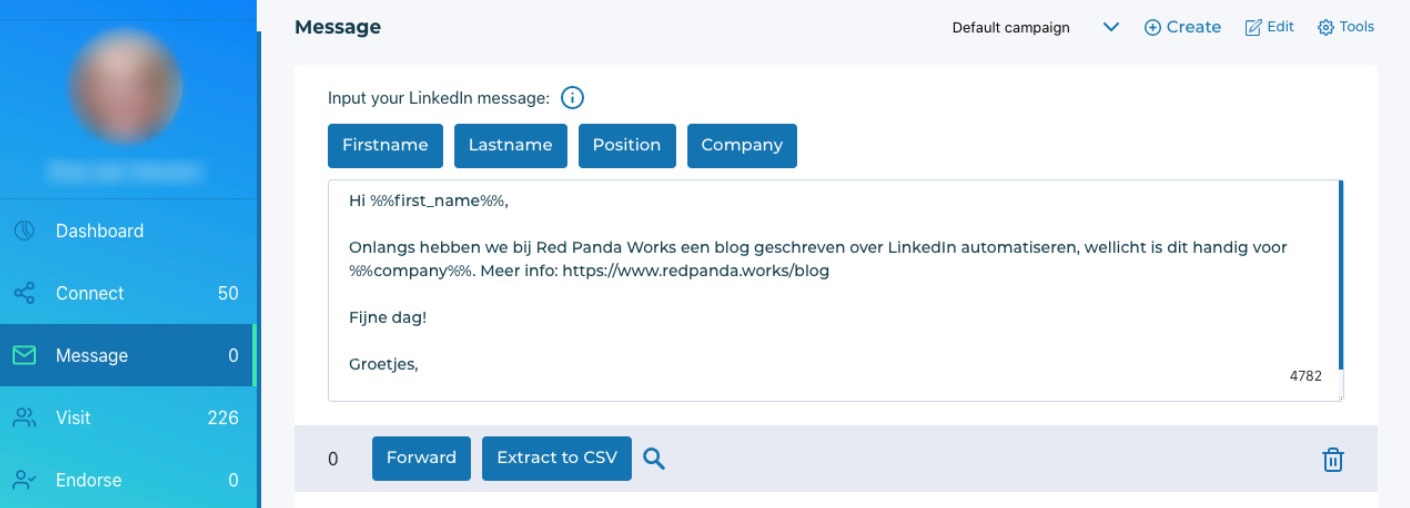Click the Forward button
Viewport: 1410px width, 508px height.
coord(421,458)
